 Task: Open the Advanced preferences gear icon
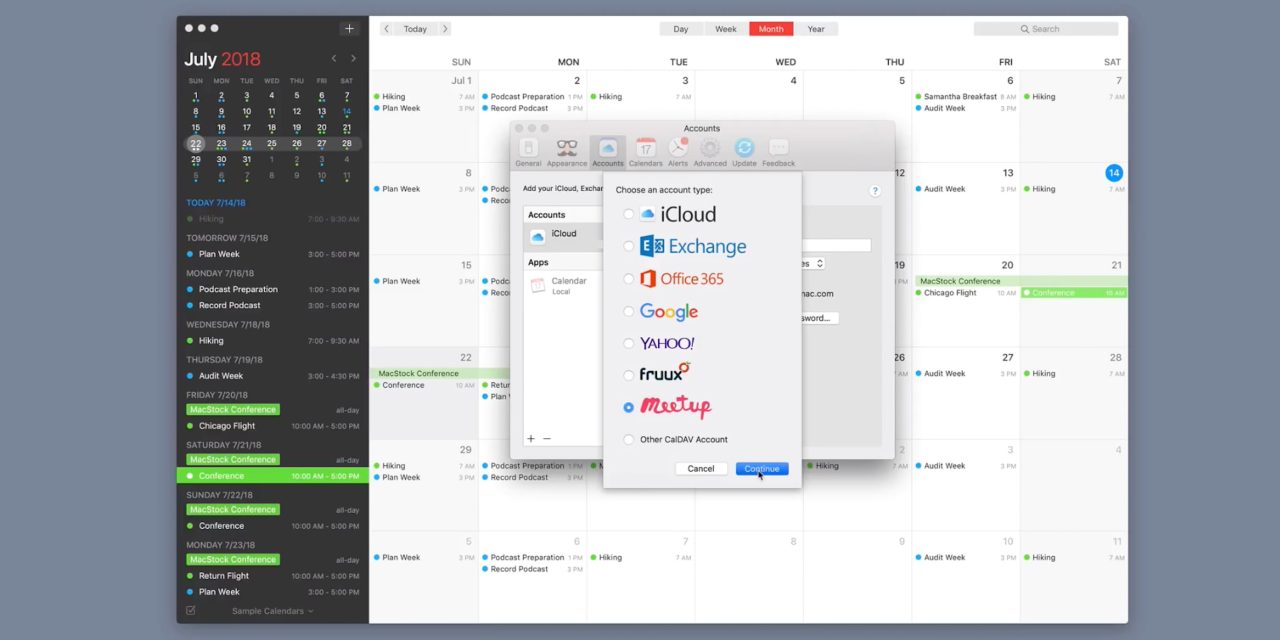(x=710, y=151)
